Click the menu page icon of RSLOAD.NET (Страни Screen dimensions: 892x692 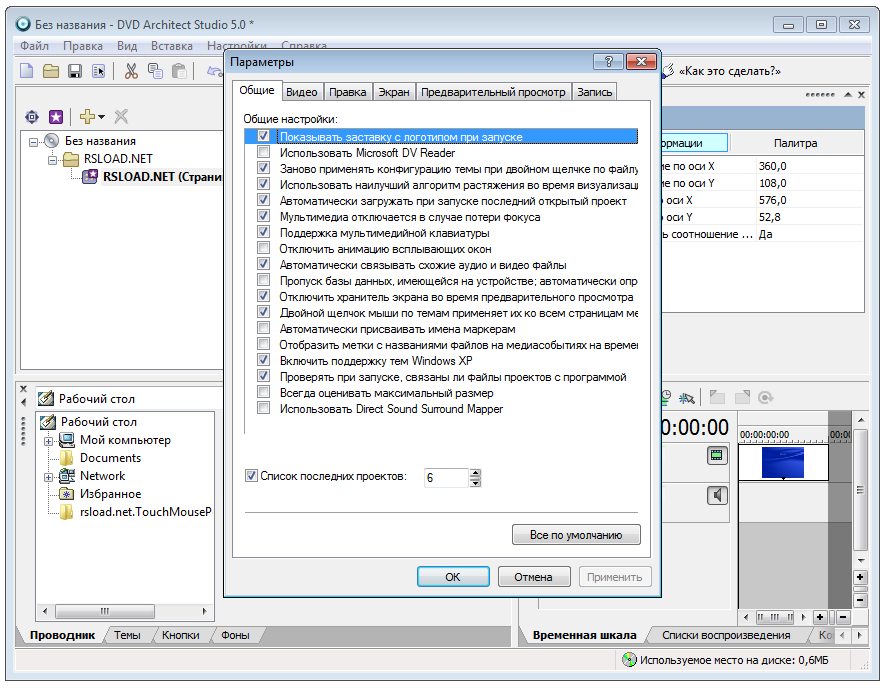(x=90, y=177)
